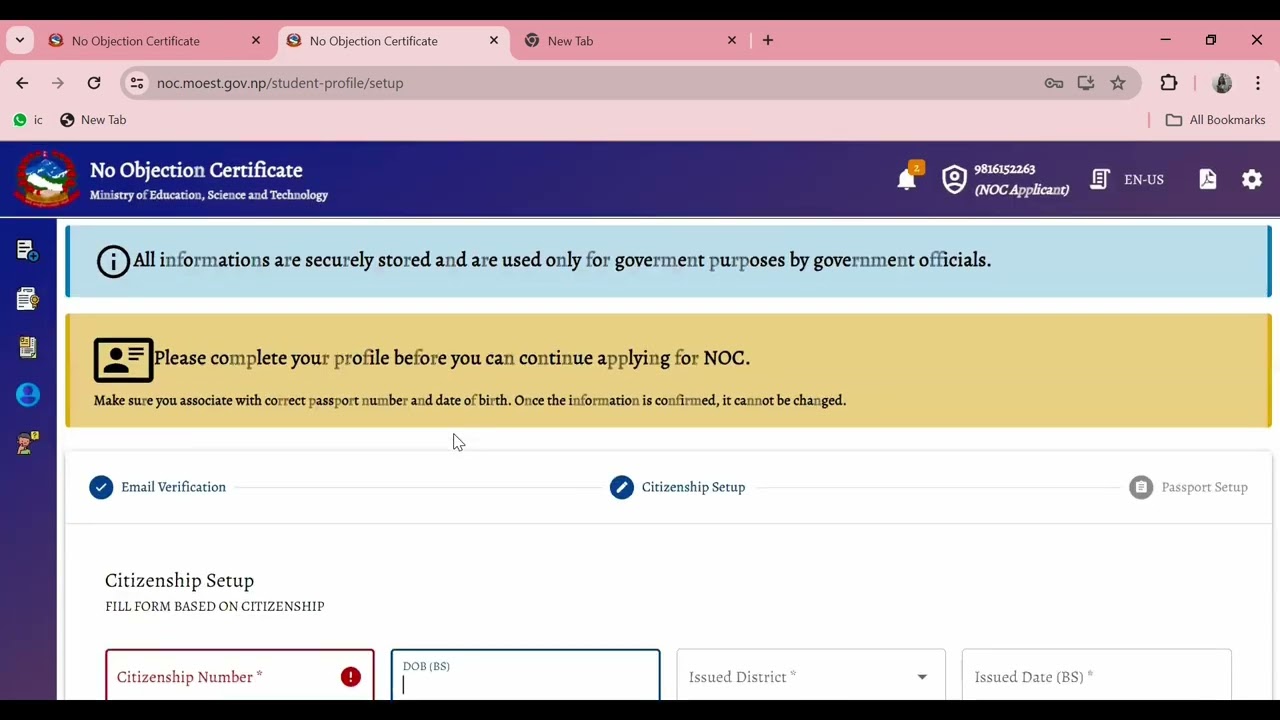Viewport: 1280px width, 720px height.
Task: Open the new application sidebar icon
Action: pos(28,250)
